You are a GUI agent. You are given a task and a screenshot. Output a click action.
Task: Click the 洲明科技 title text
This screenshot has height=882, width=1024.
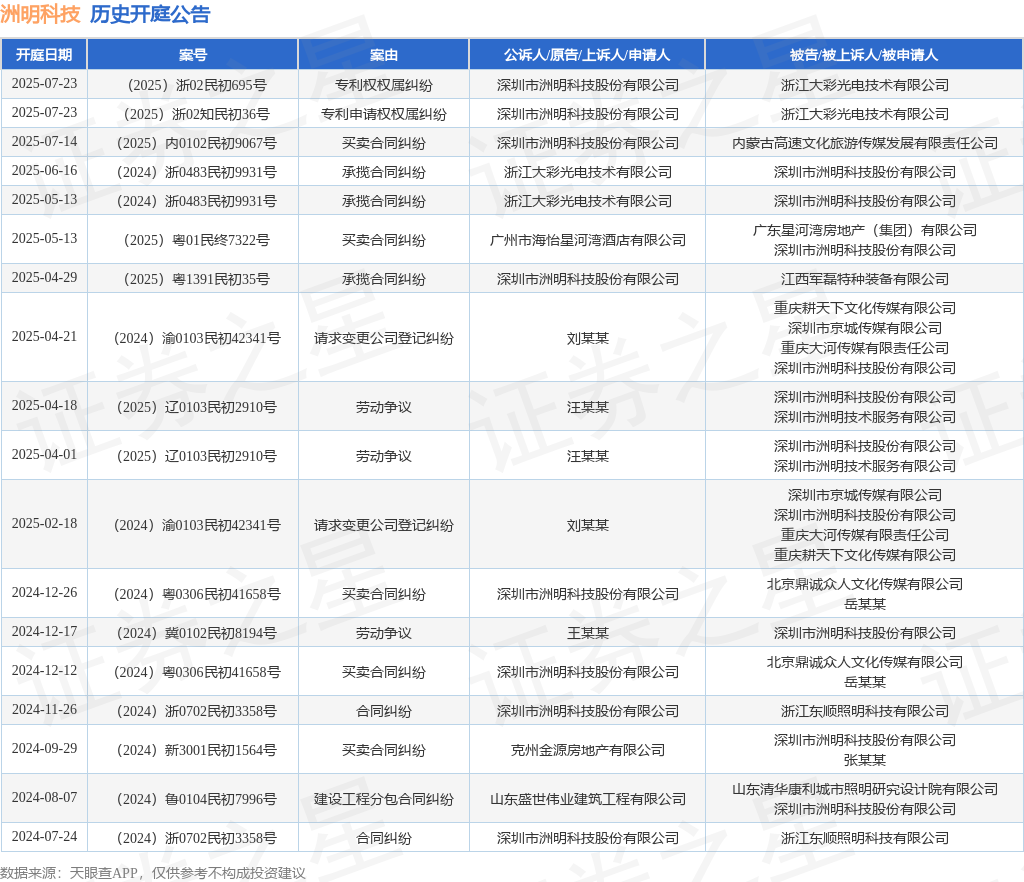[x=40, y=14]
